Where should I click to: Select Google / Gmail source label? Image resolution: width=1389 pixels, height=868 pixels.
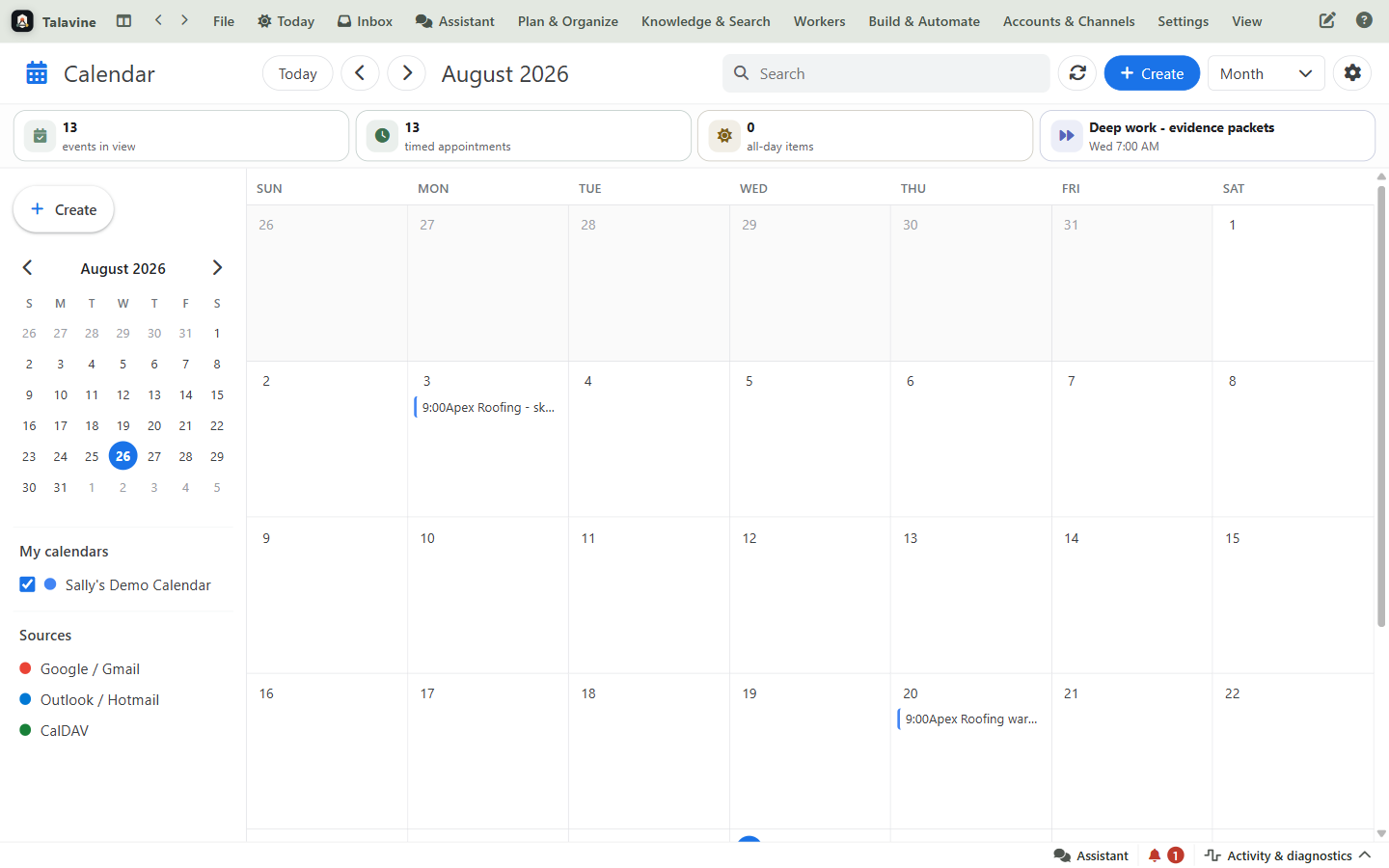(x=90, y=668)
